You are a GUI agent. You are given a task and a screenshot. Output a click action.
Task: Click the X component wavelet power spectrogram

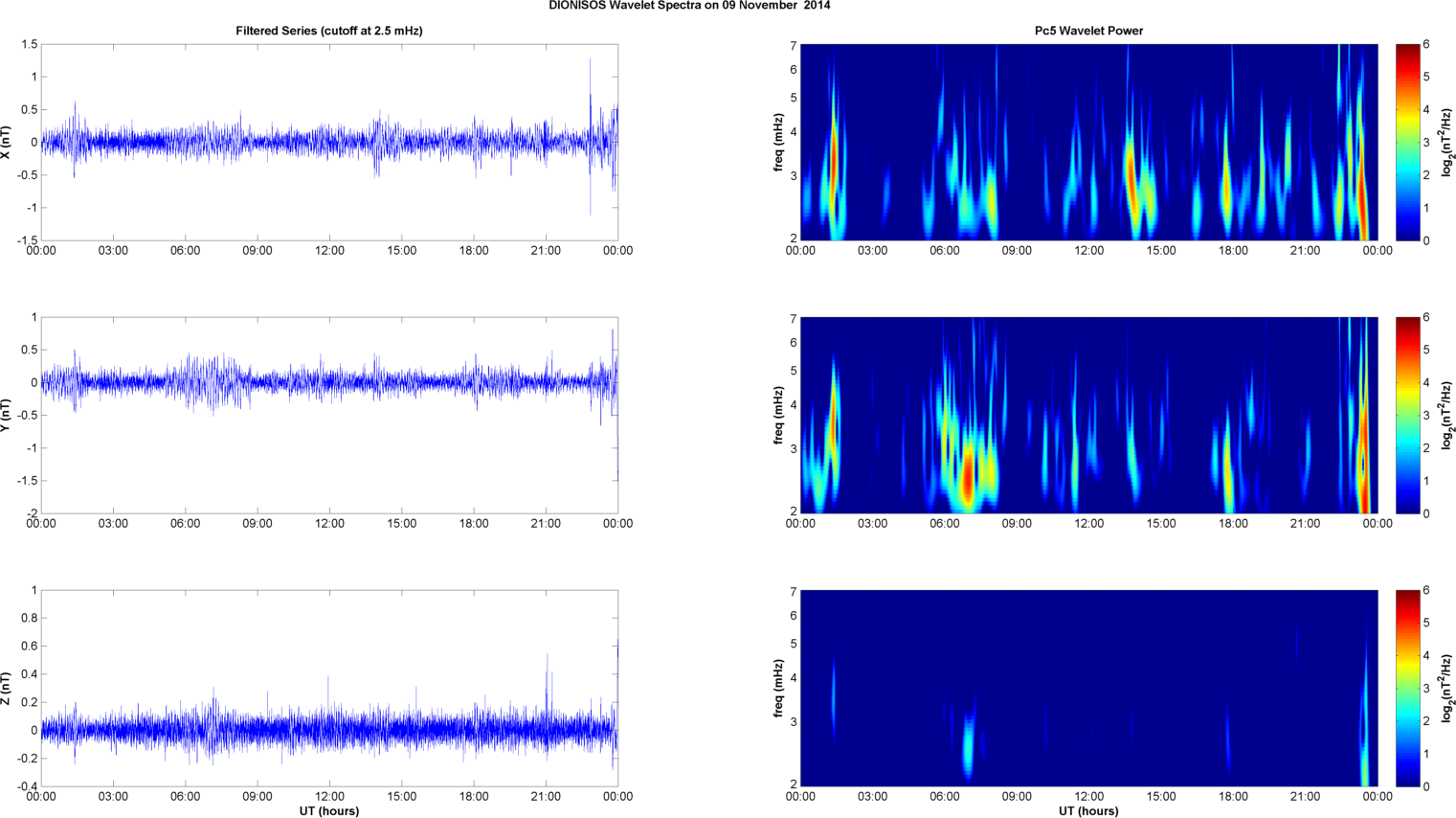tap(1088, 142)
